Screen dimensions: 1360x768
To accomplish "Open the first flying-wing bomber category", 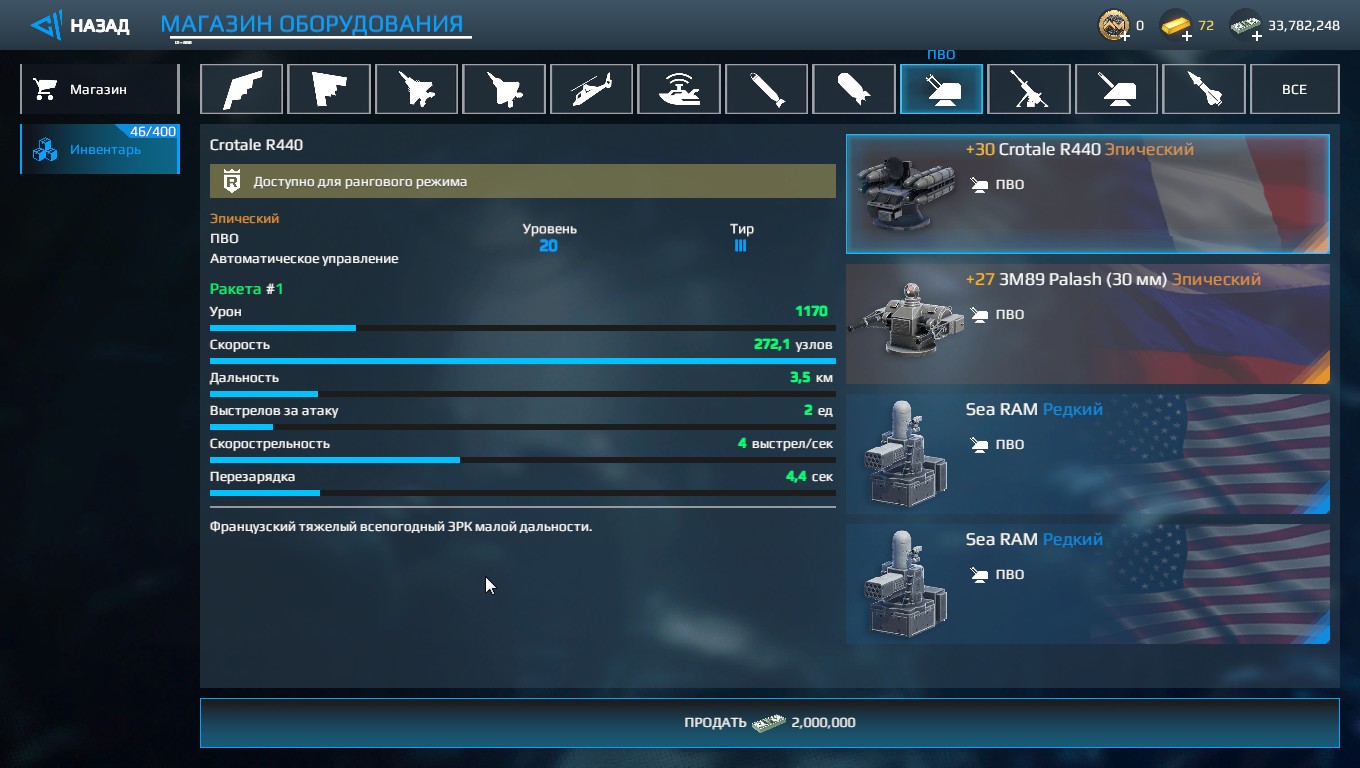I will [x=241, y=89].
